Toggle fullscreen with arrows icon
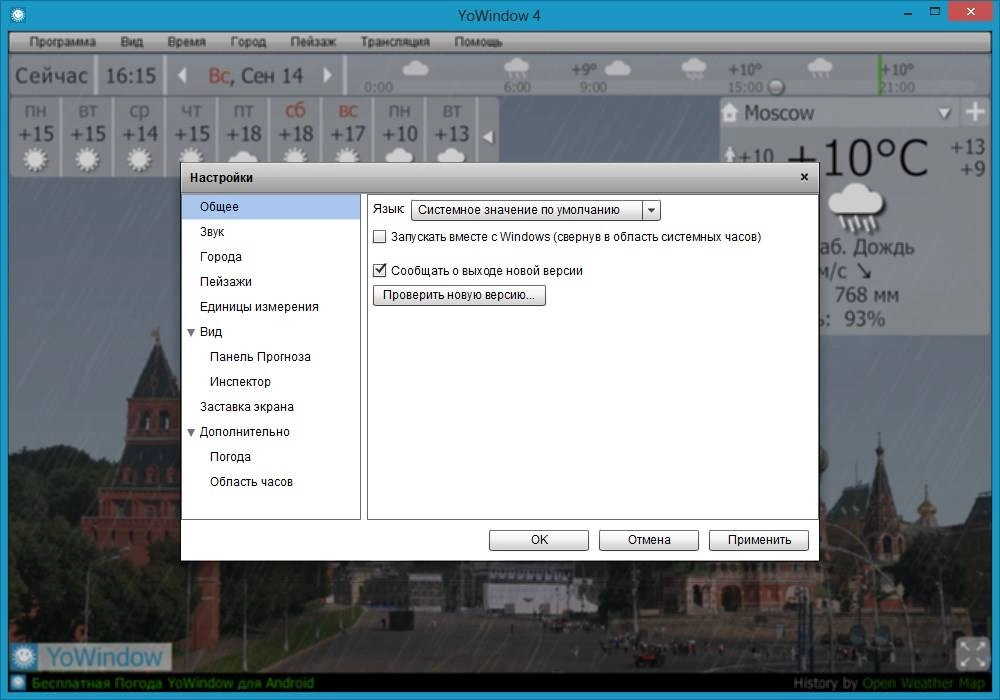Viewport: 1000px width, 700px height. pos(973,654)
